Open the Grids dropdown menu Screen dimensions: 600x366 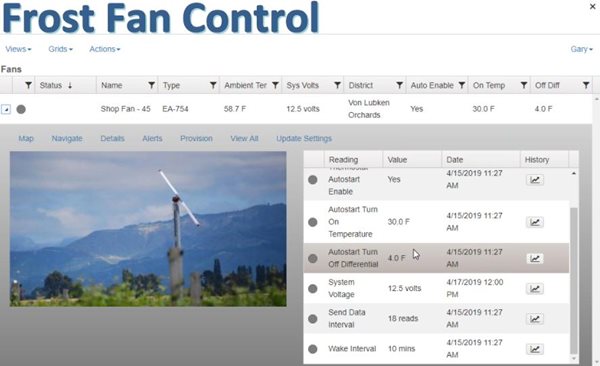[60, 49]
